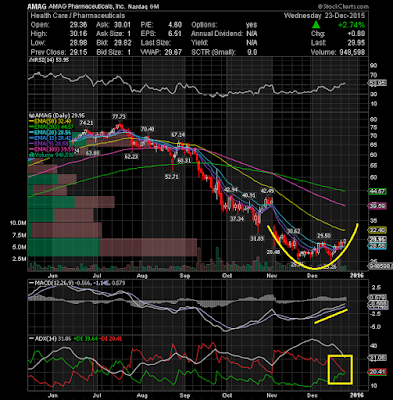Click the EPS value 6.51
The height and width of the screenshot is (400, 393).
coord(175,34)
